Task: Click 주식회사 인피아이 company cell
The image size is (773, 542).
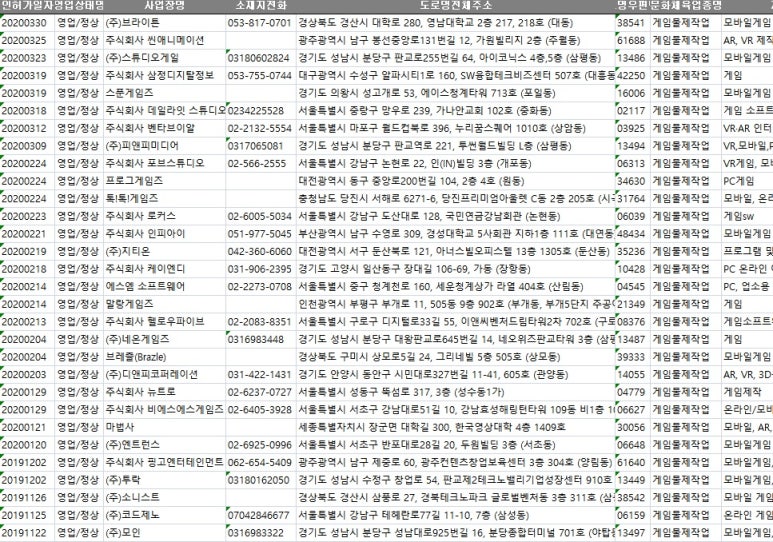Action: click(165, 234)
